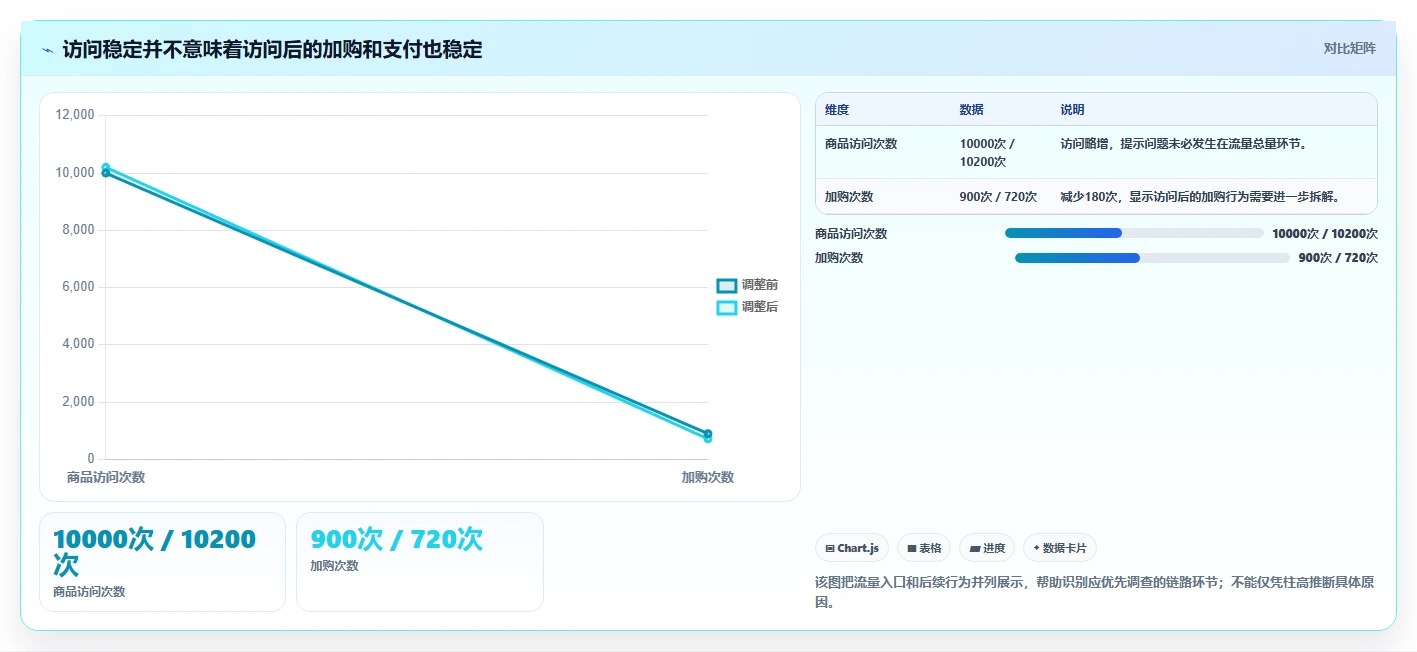Click the x-axis label 加购次数

pyautogui.click(x=708, y=478)
